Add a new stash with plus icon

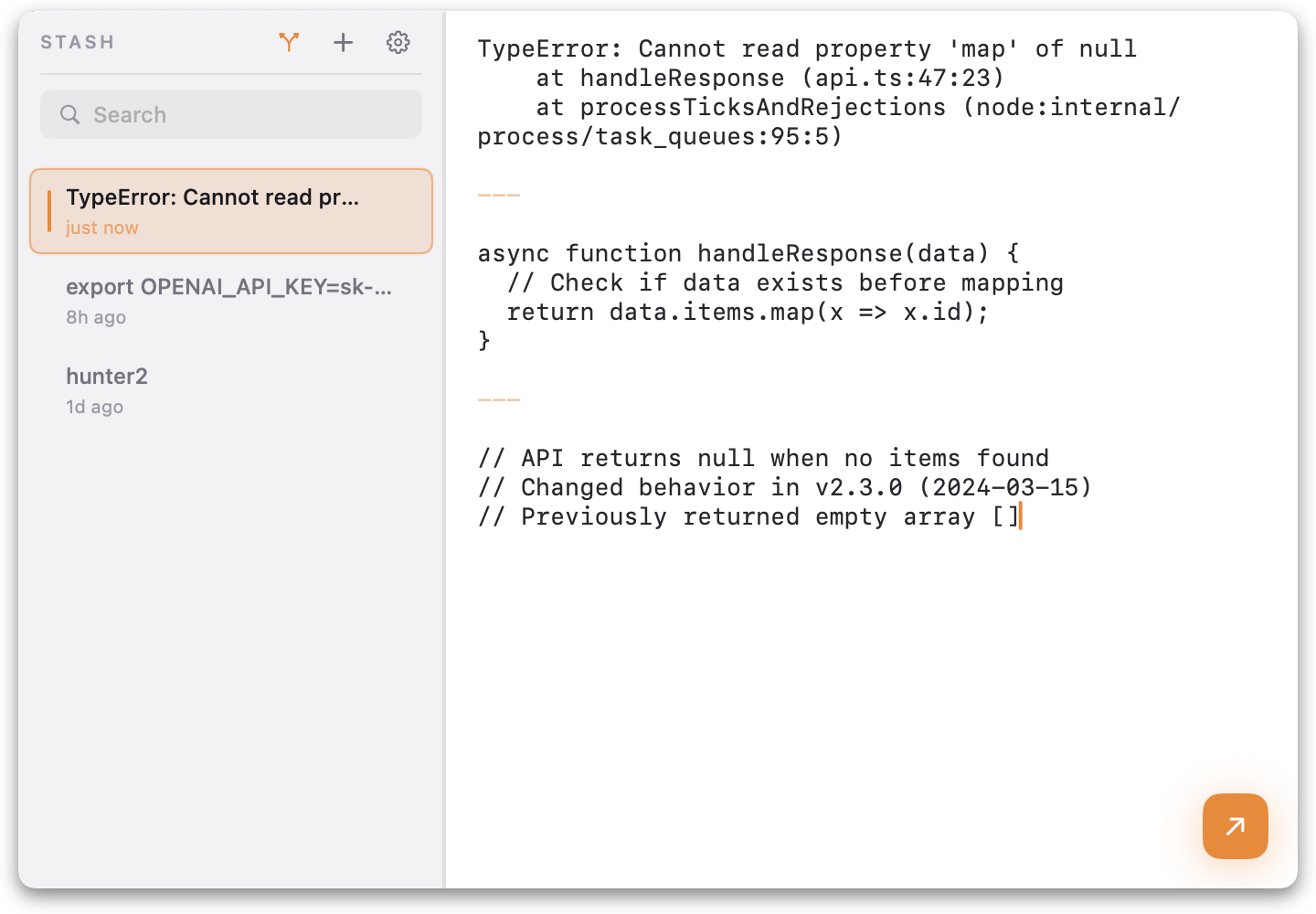pyautogui.click(x=343, y=42)
